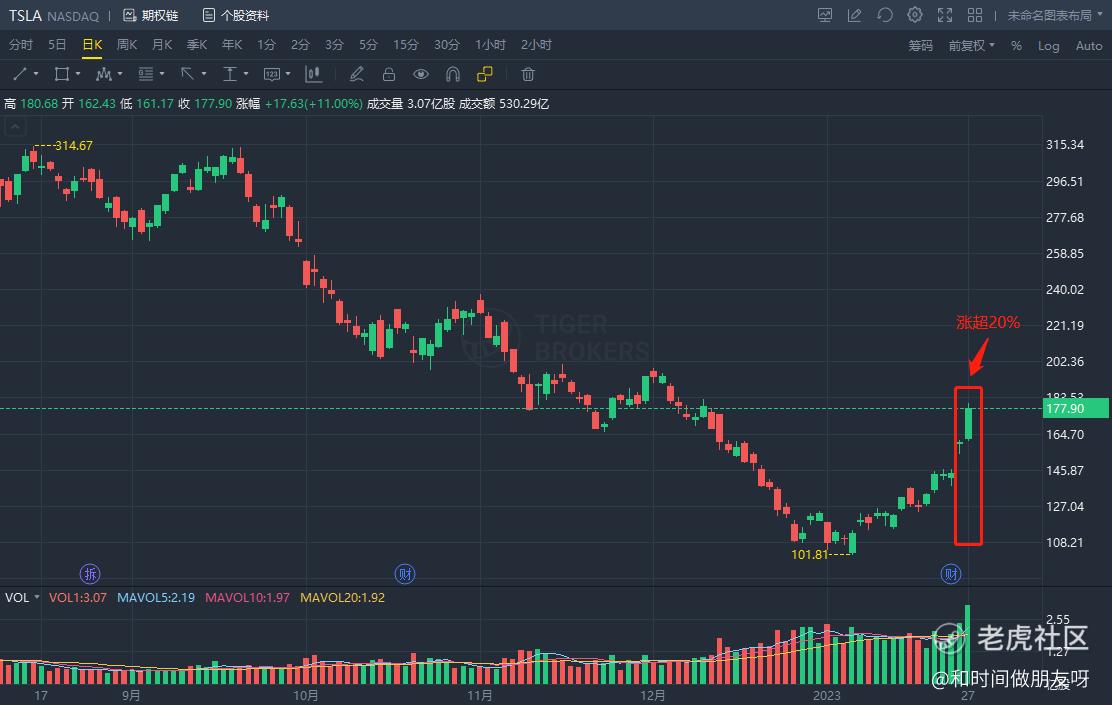This screenshot has width=1112, height=705.
Task: Open the 期权链 options chain
Action: tap(150, 15)
